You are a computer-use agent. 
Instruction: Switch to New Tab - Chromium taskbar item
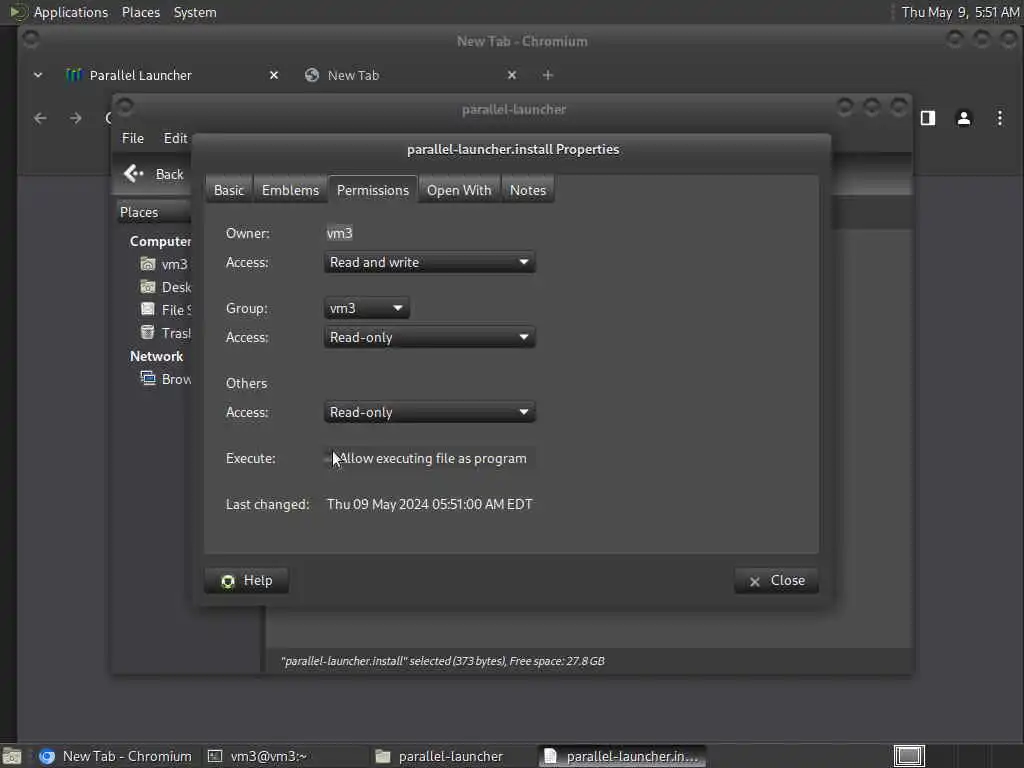pos(116,756)
